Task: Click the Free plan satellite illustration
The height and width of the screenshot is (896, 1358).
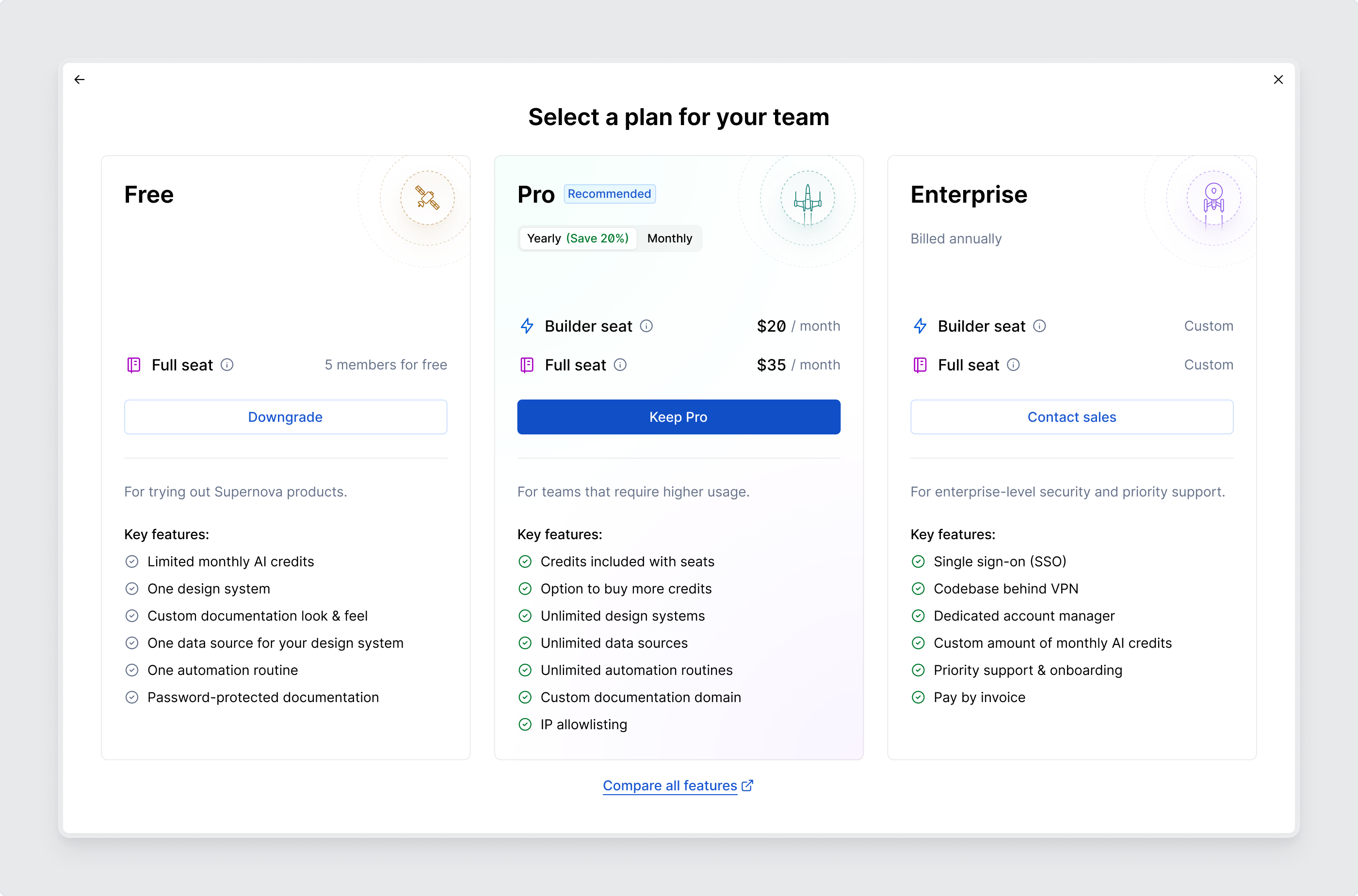Action: pos(427,198)
